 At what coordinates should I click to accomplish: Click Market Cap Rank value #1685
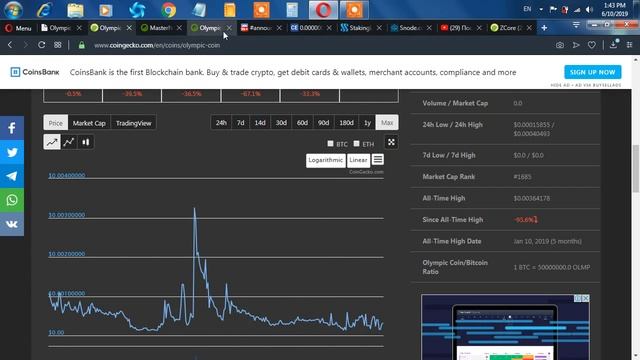coord(522,177)
